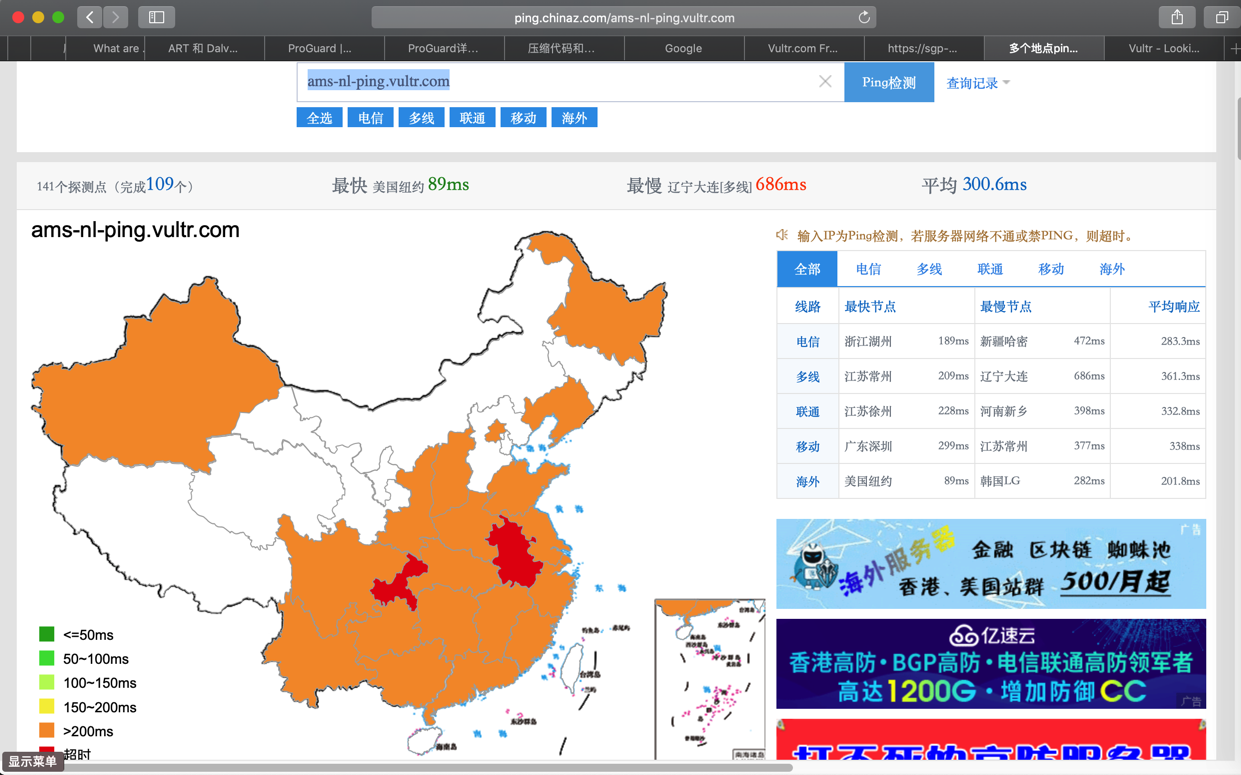The image size is (1241, 775).
Task: Toggle the 海外 filter below search box
Action: click(574, 118)
